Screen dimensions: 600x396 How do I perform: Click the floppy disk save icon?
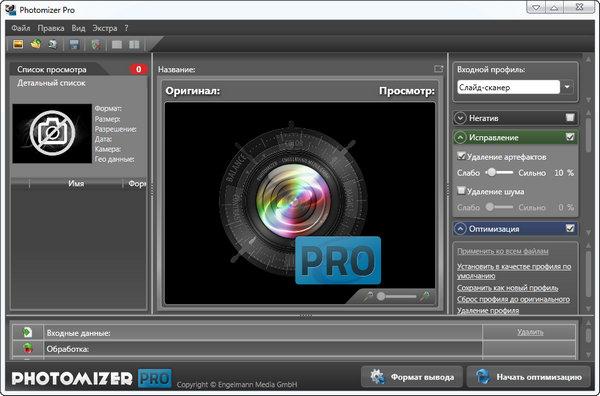(74, 45)
